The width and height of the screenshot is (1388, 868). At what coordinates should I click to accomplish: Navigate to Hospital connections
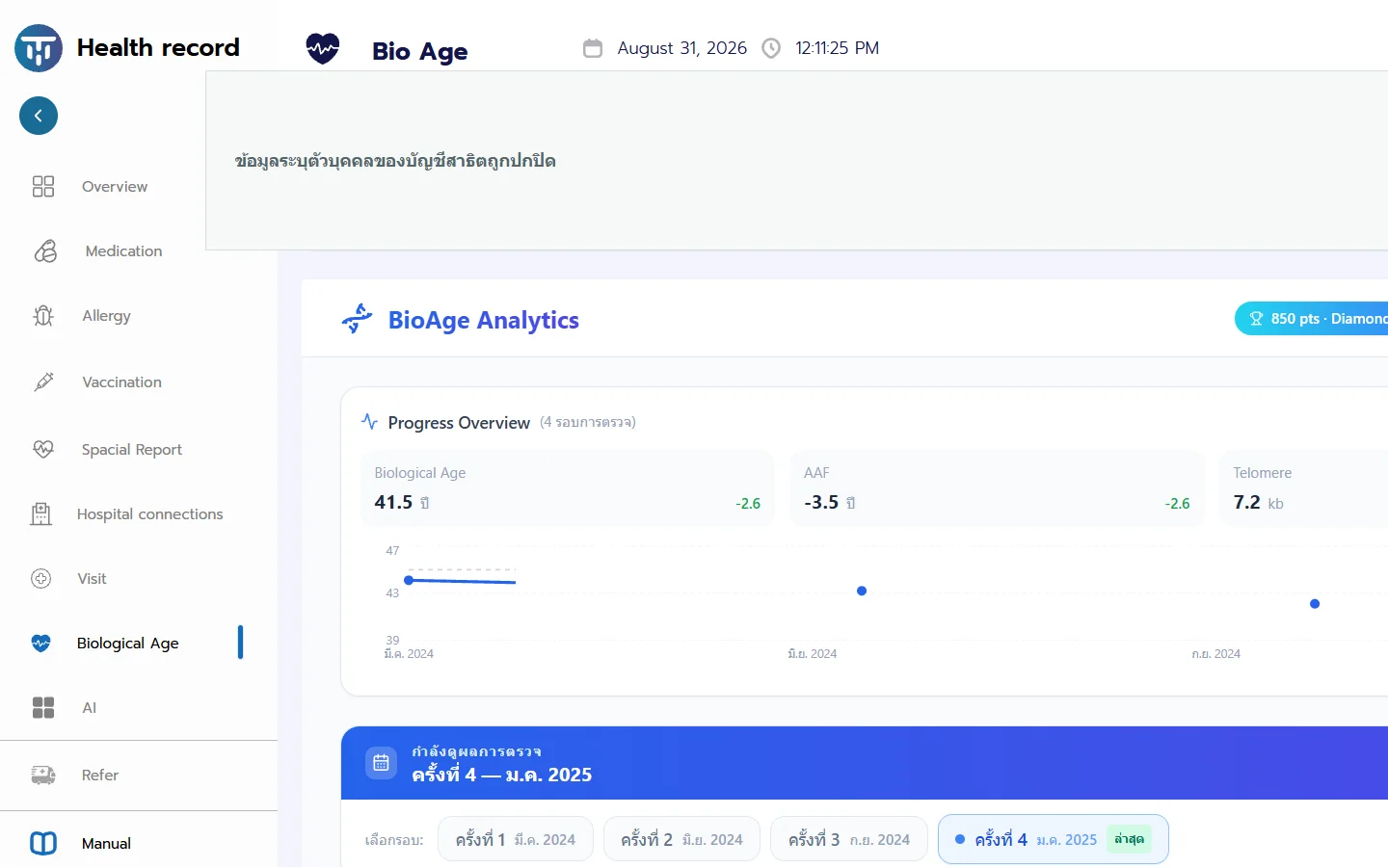[x=149, y=514]
